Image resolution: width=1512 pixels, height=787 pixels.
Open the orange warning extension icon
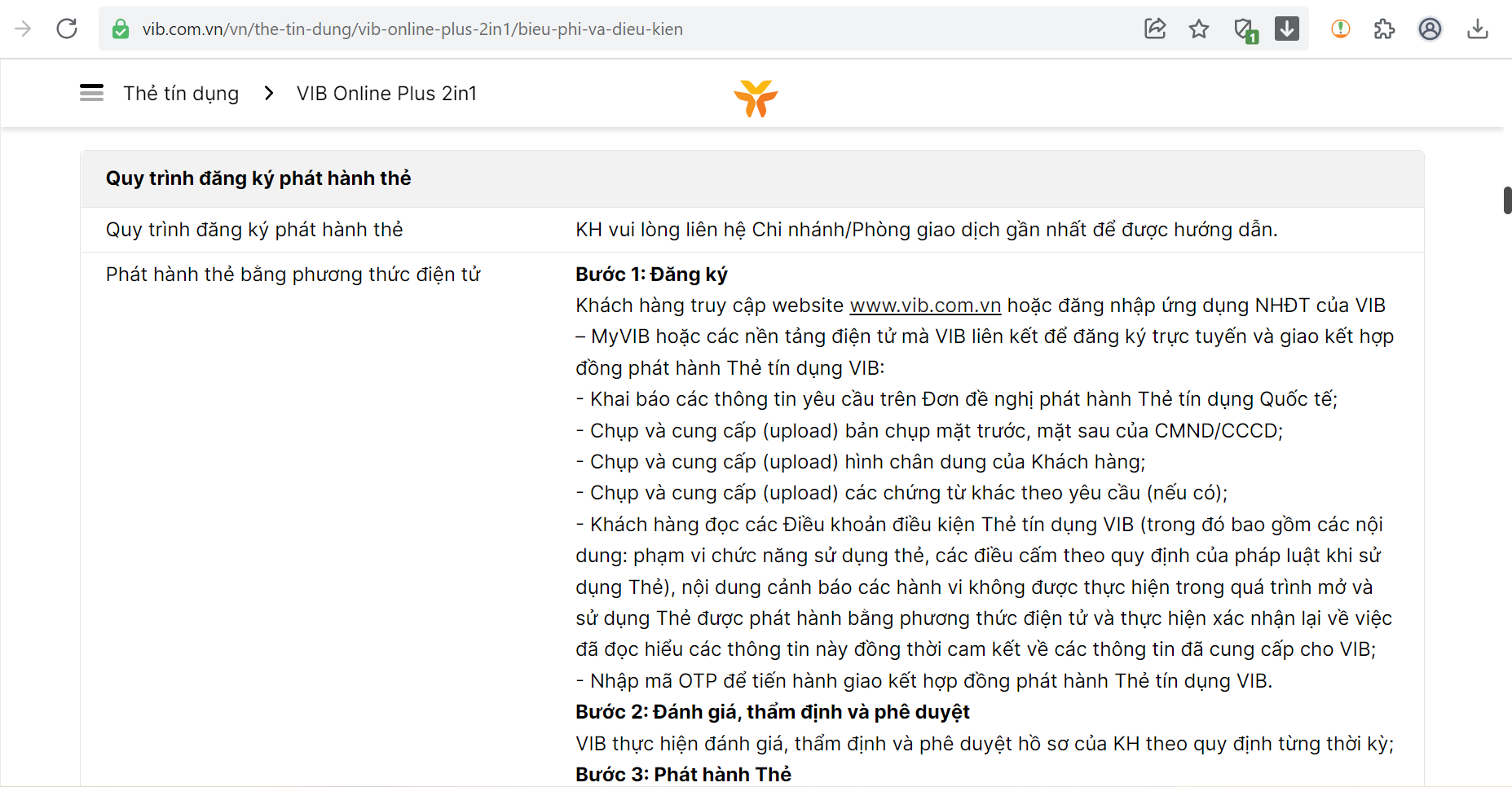tap(1341, 29)
